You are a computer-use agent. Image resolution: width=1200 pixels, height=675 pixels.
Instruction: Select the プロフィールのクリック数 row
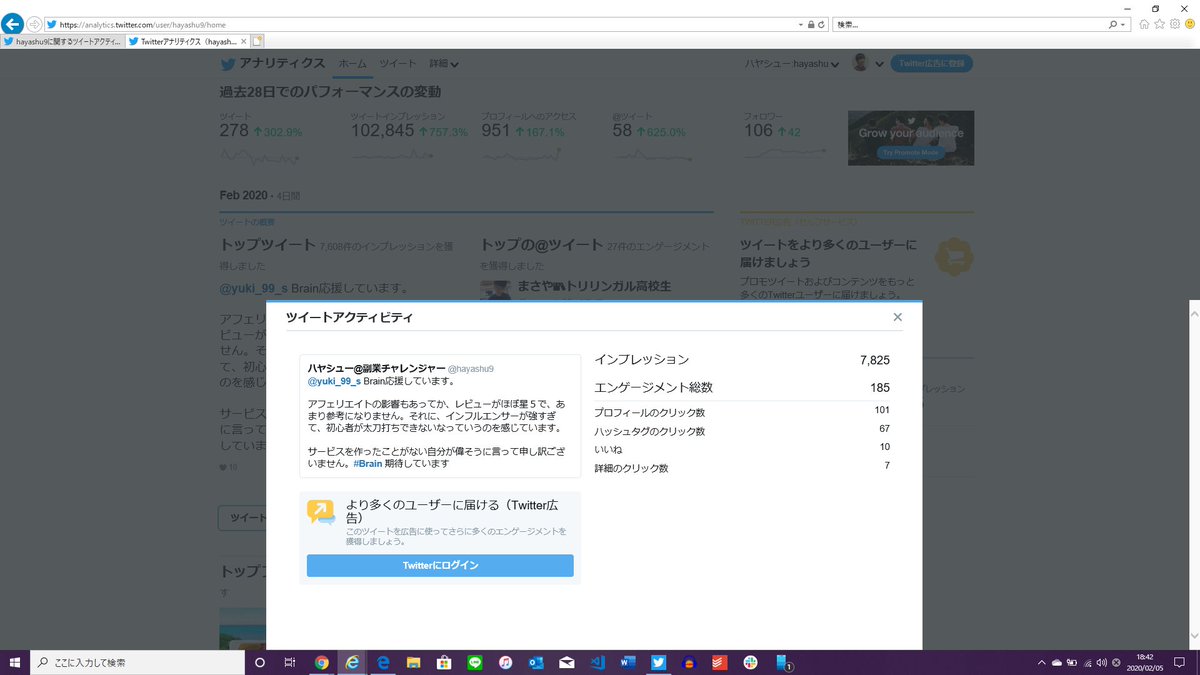click(x=742, y=411)
